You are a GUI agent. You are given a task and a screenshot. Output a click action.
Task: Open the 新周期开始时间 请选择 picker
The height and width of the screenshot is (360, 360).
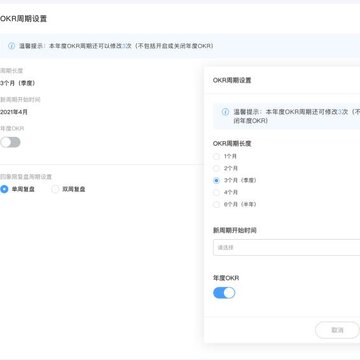(286, 247)
